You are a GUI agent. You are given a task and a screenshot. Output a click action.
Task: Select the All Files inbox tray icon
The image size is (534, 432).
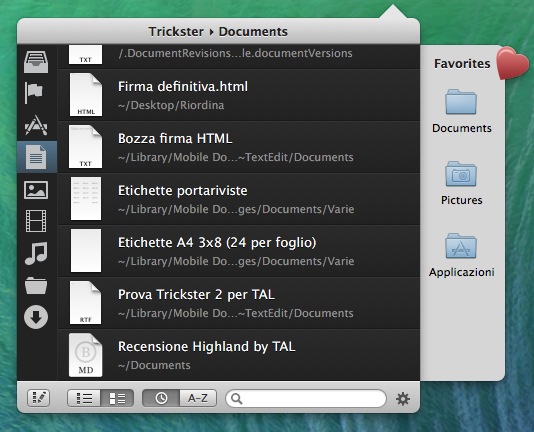point(36,62)
